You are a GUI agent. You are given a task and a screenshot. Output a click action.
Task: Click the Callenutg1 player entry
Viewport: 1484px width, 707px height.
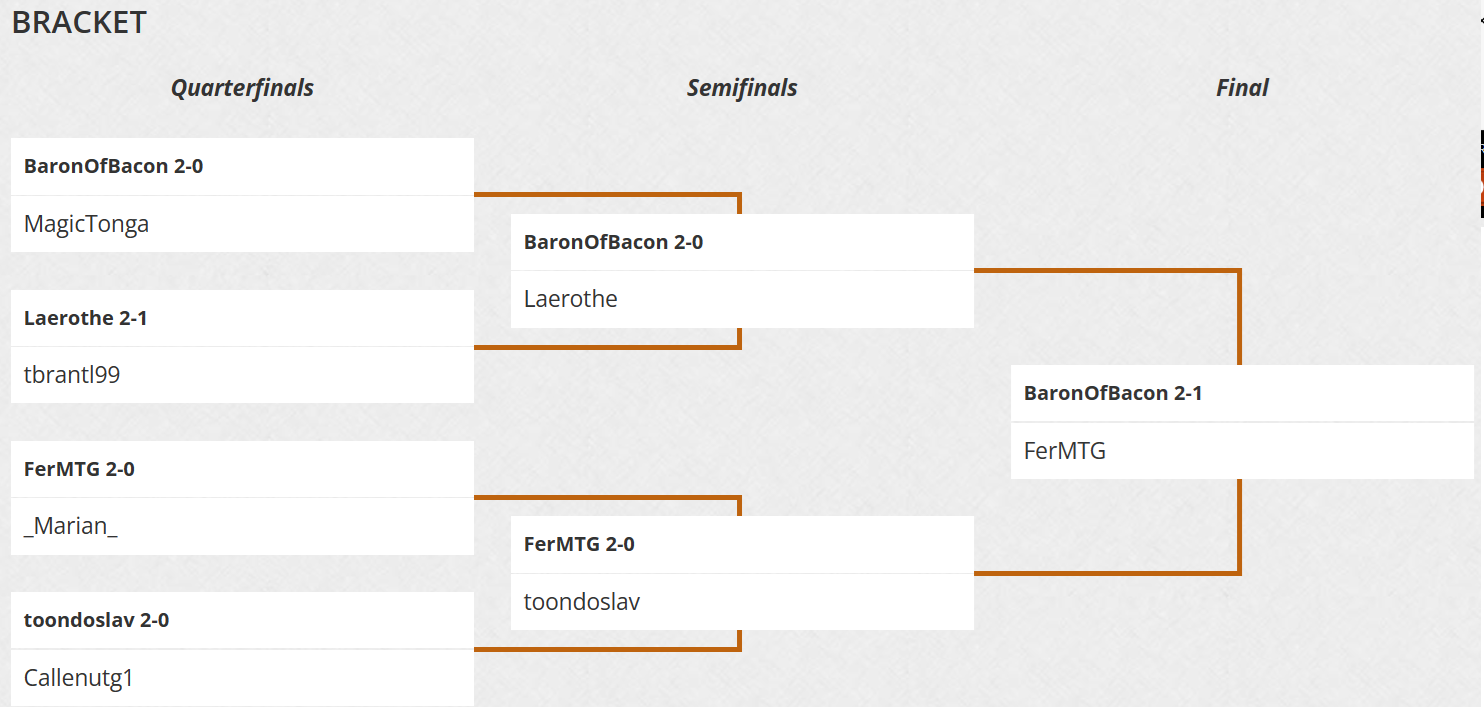click(x=79, y=678)
